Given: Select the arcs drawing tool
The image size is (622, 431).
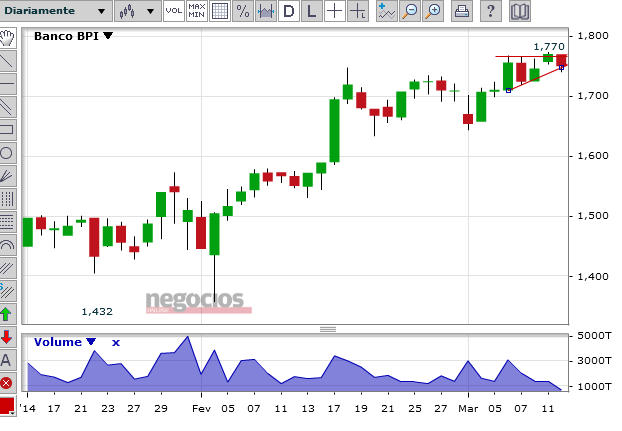Looking at the screenshot, I should click(7, 245).
